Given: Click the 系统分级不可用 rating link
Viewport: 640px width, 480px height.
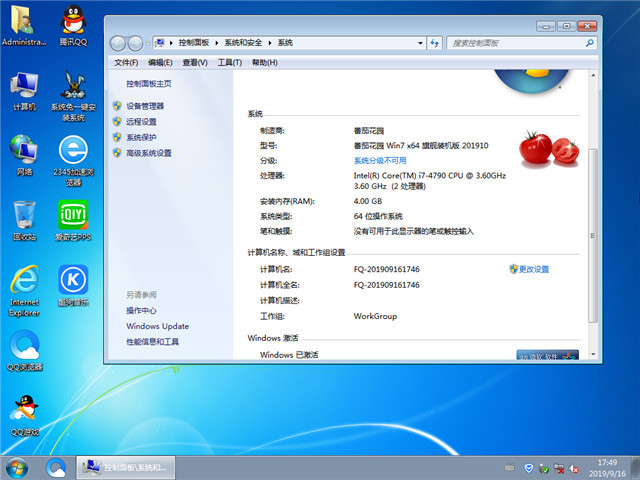Looking at the screenshot, I should [380, 160].
